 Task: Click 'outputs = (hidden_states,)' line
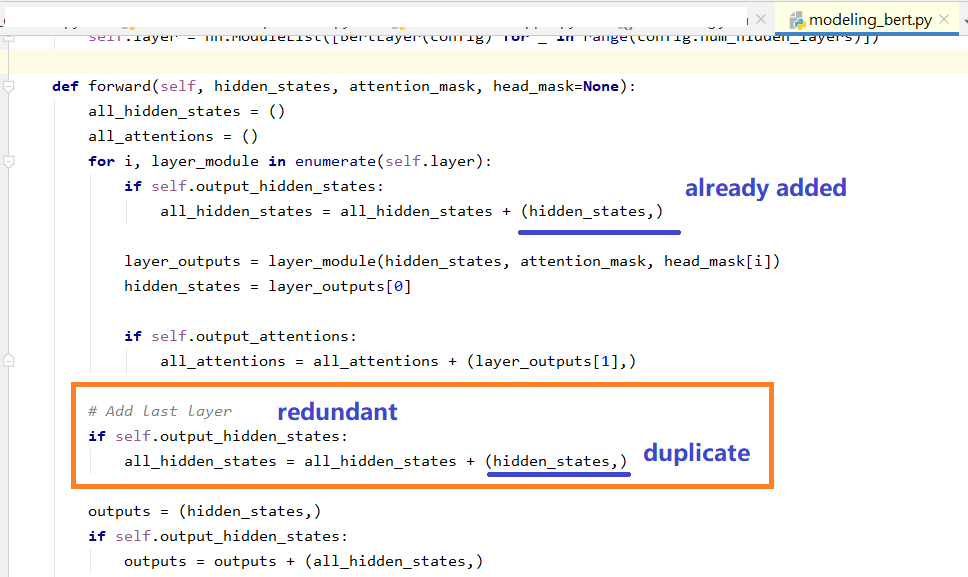[x=204, y=512]
